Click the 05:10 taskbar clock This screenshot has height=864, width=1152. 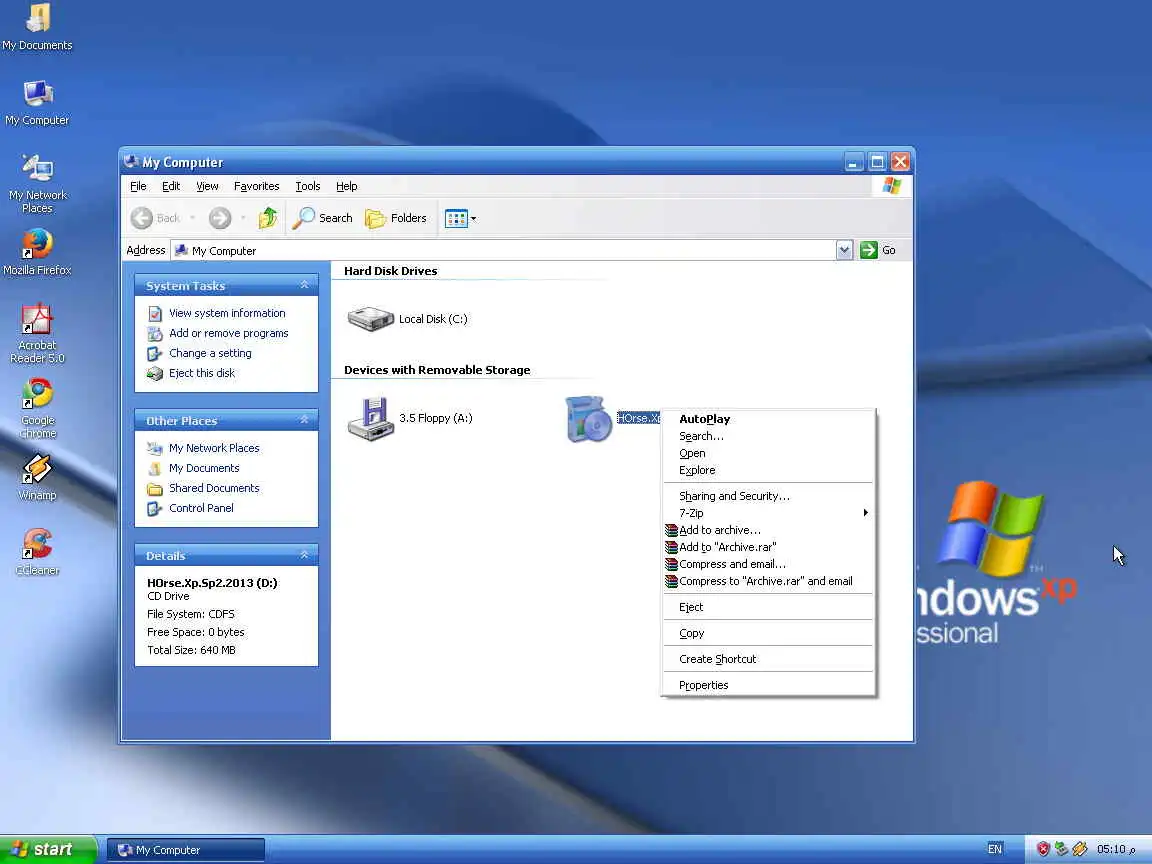tap(1116, 849)
